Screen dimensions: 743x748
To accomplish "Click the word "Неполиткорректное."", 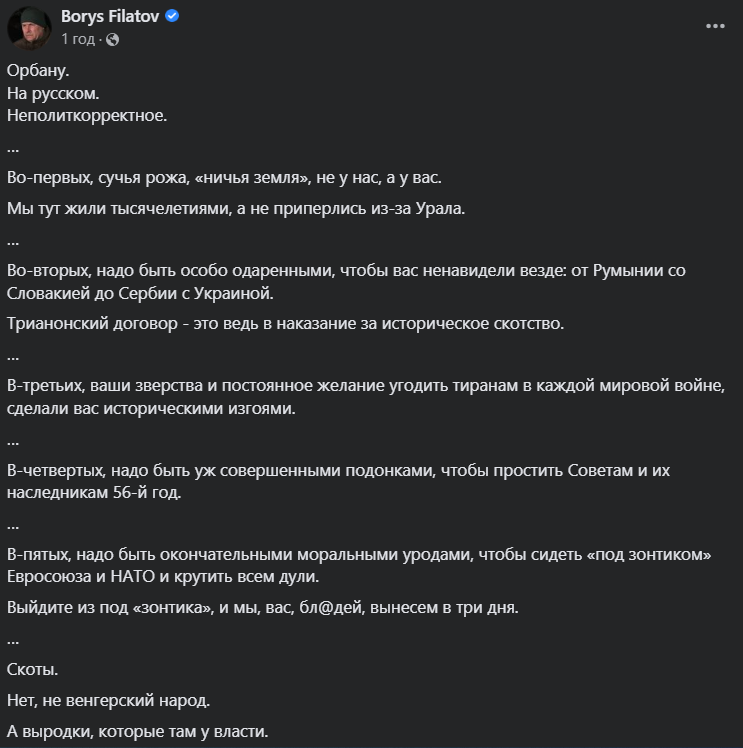I will [x=86, y=115].
